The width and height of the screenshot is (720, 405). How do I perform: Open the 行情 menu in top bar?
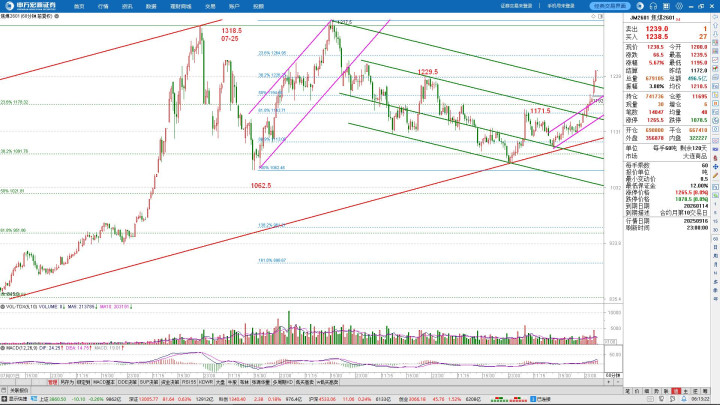pos(103,6)
